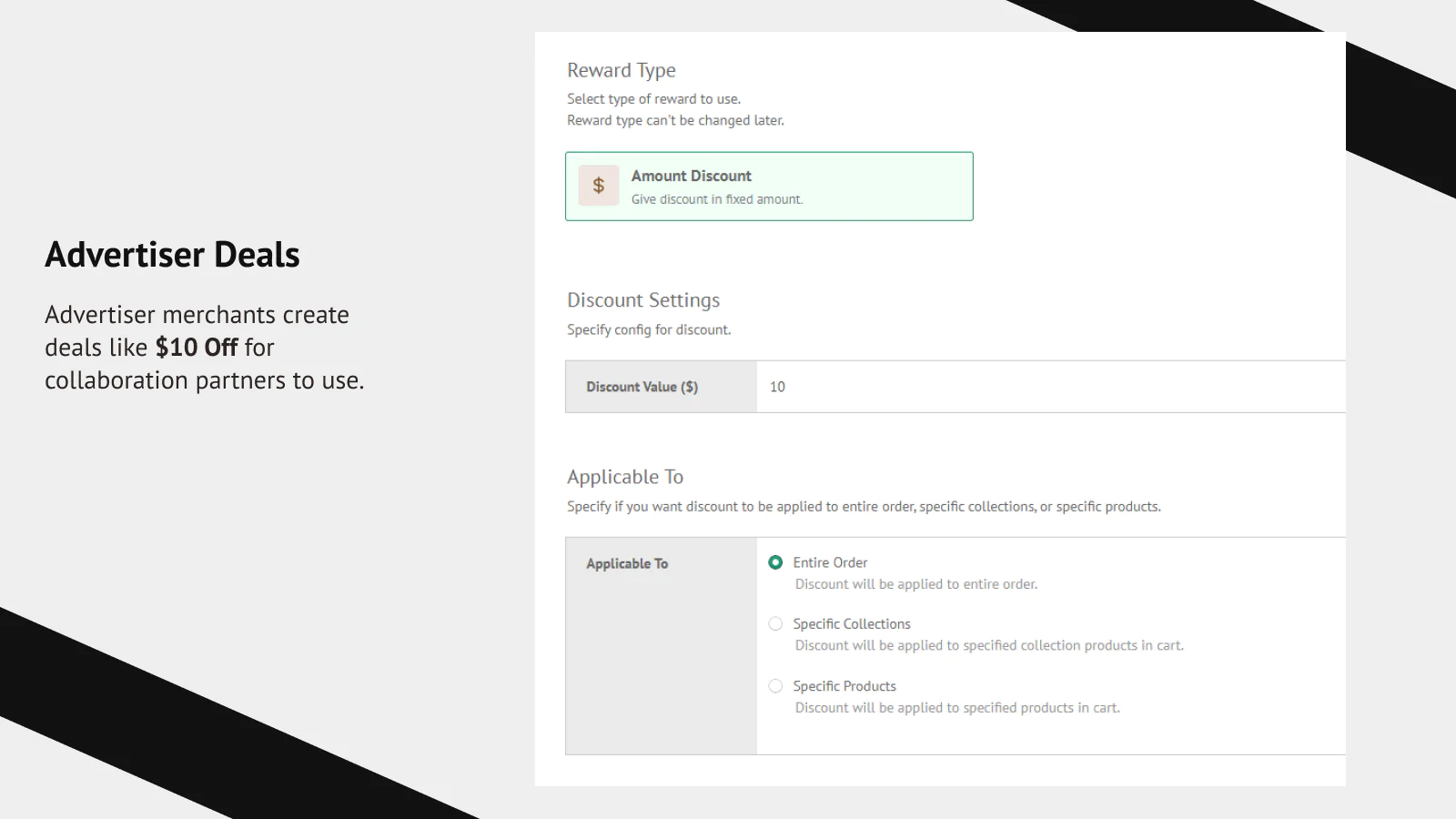Click the Advertiser Deals title

pyautogui.click(x=172, y=255)
